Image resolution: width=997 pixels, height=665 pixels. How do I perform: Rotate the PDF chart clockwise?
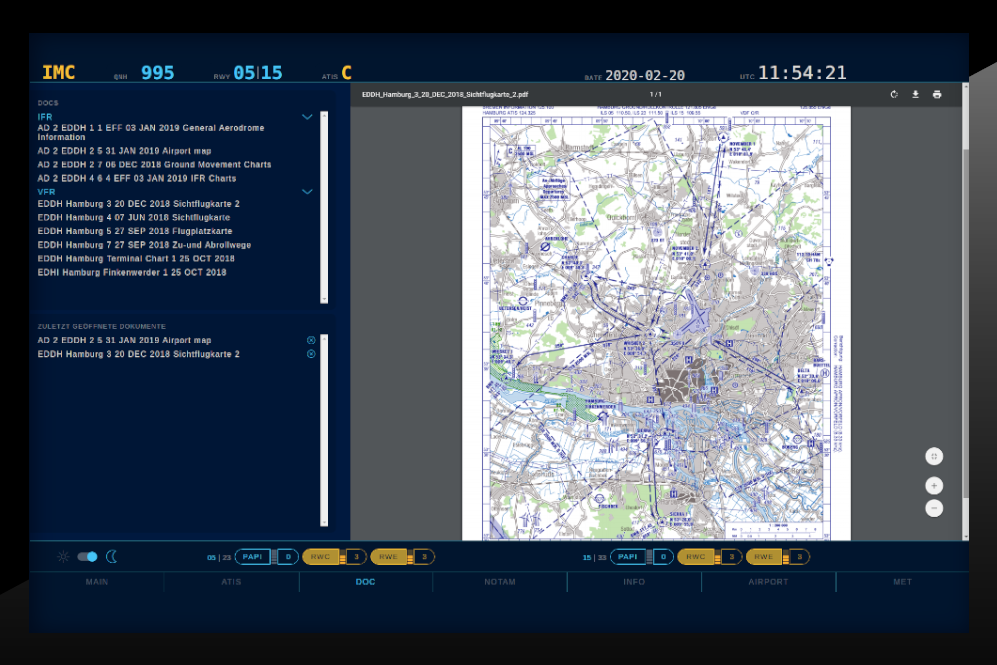[894, 95]
